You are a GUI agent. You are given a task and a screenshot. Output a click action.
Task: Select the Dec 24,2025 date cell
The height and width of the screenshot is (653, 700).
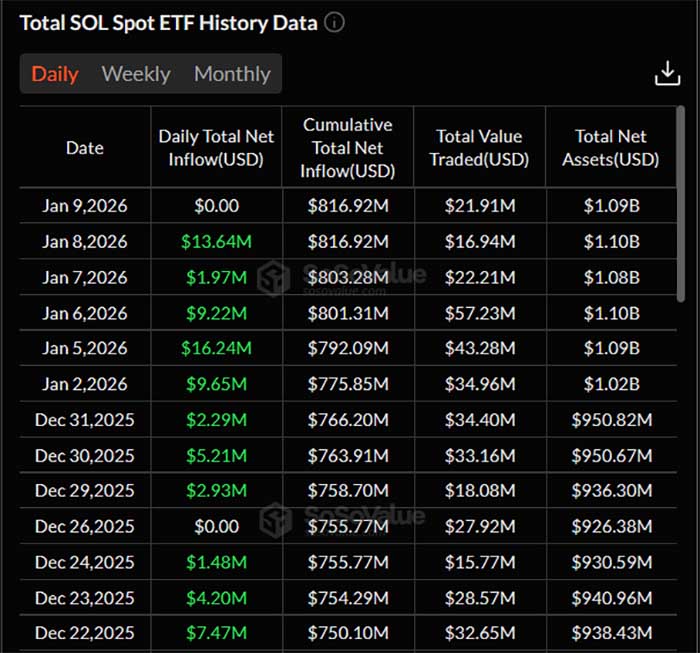(x=85, y=562)
